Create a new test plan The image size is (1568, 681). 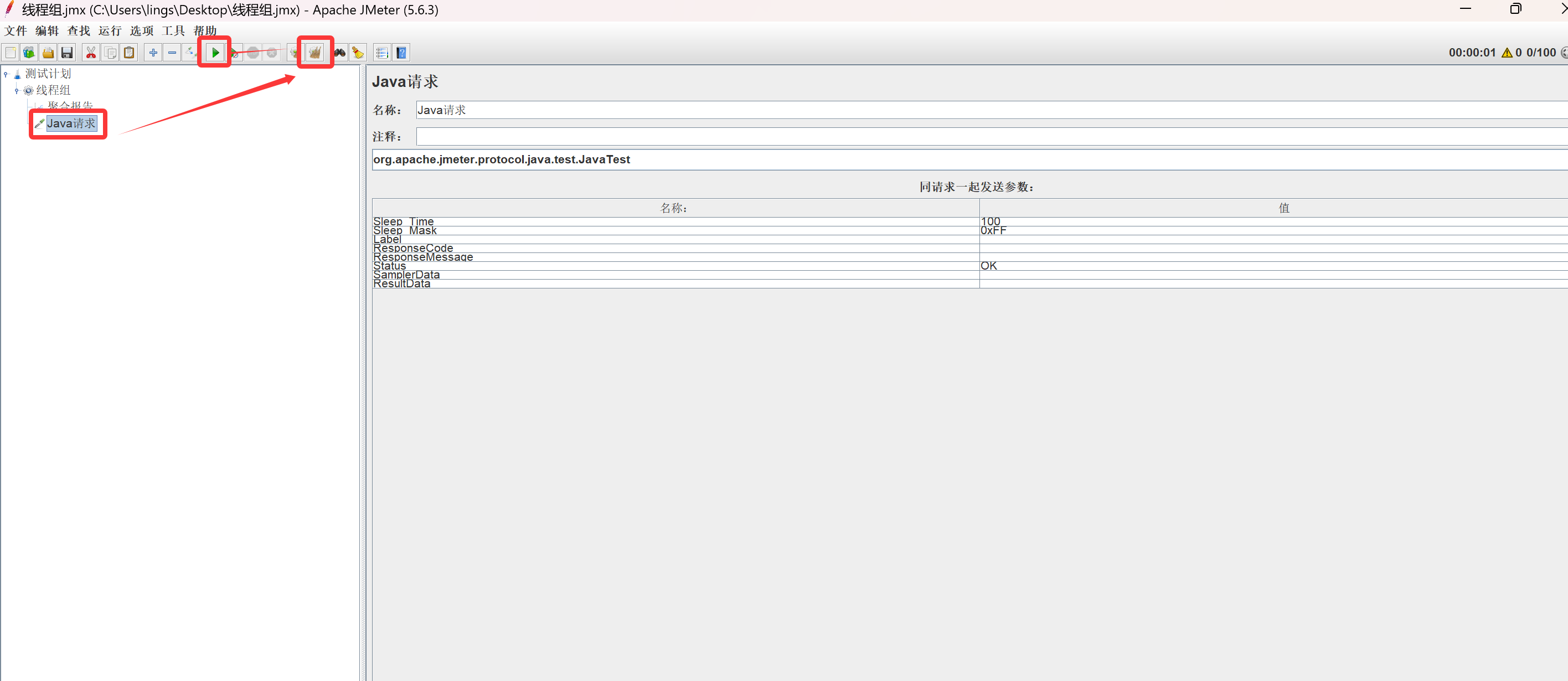click(x=11, y=53)
